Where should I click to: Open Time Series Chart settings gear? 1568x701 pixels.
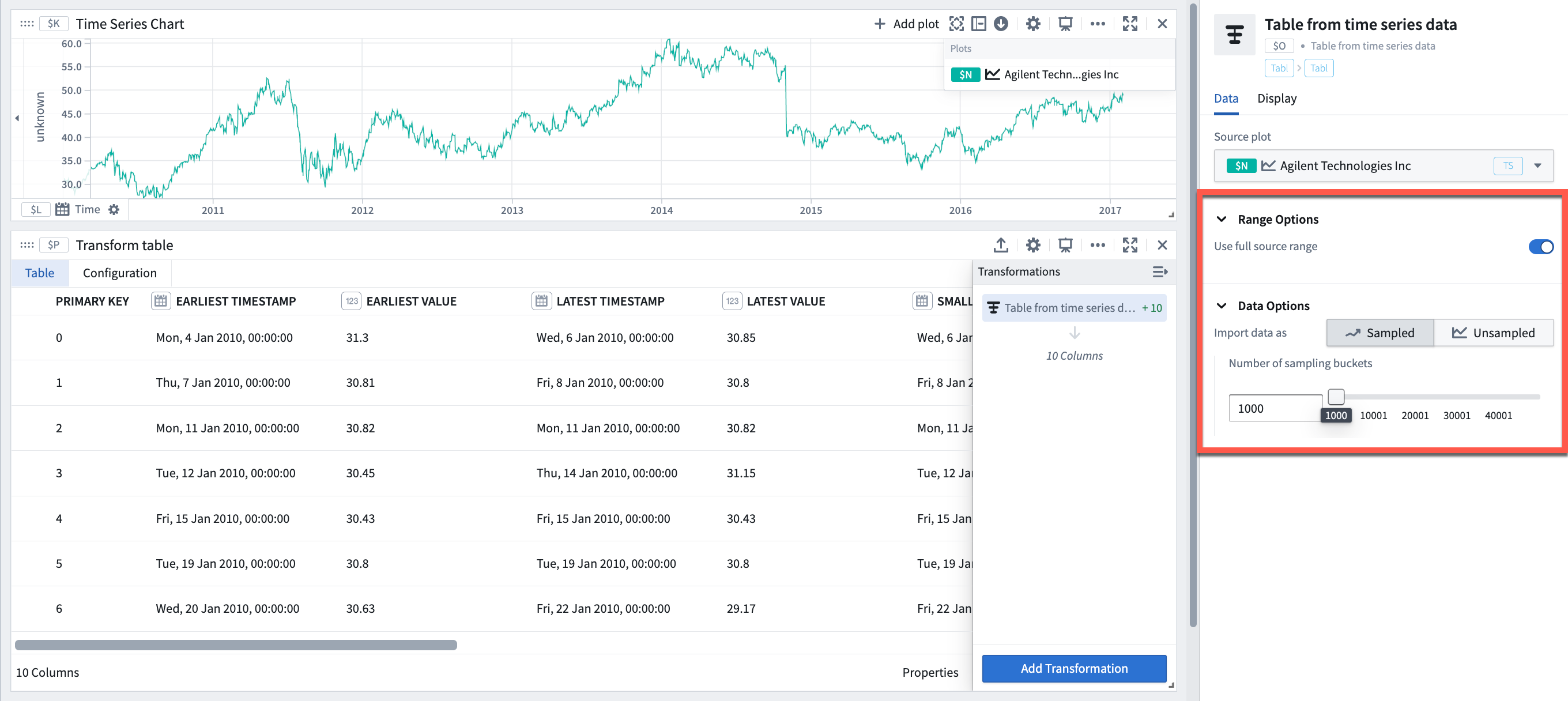pos(1033,24)
